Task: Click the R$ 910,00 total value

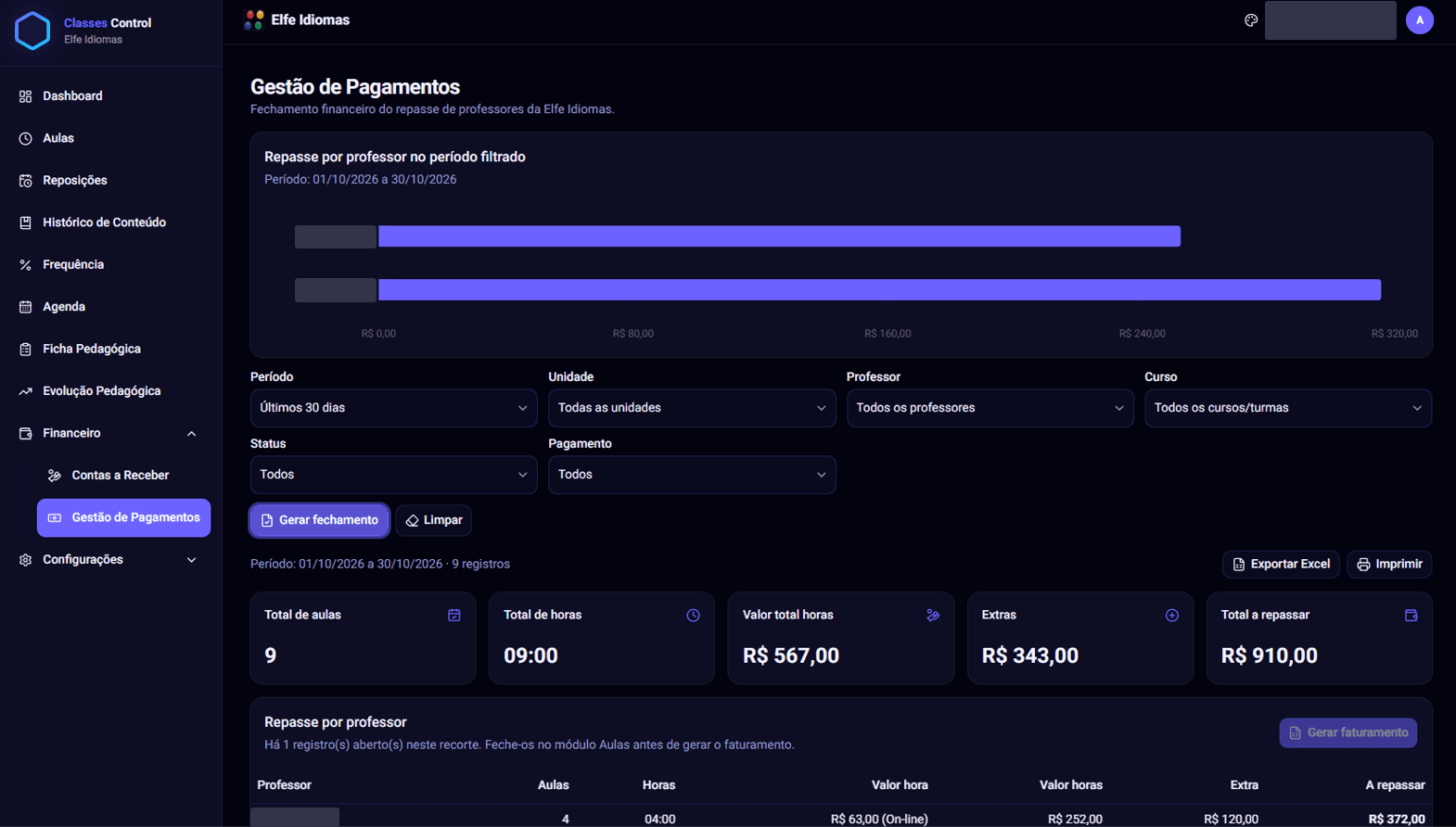Action: [1269, 655]
